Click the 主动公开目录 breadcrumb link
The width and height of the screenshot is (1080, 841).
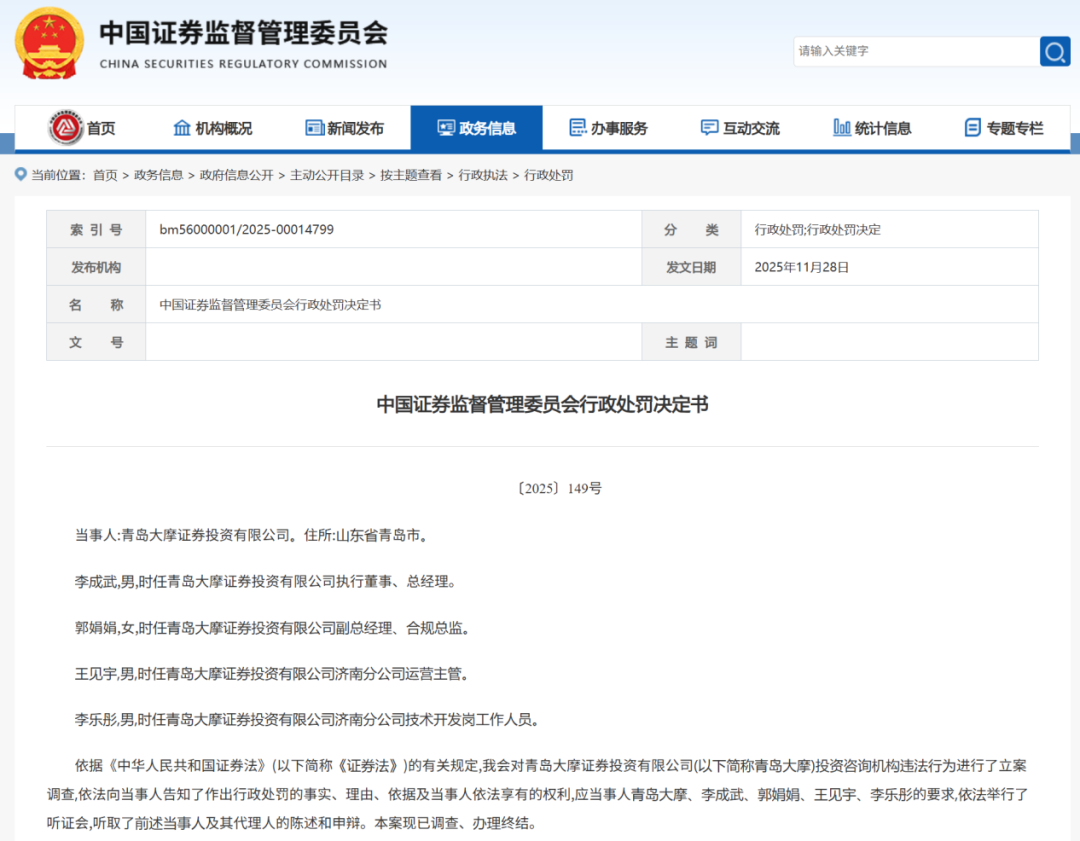point(329,174)
